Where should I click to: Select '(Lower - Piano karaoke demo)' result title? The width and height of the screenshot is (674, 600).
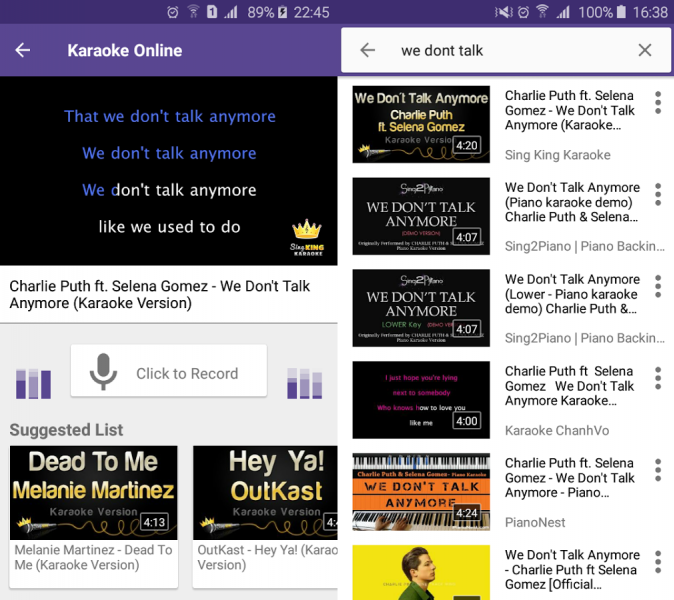pyautogui.click(x=572, y=294)
